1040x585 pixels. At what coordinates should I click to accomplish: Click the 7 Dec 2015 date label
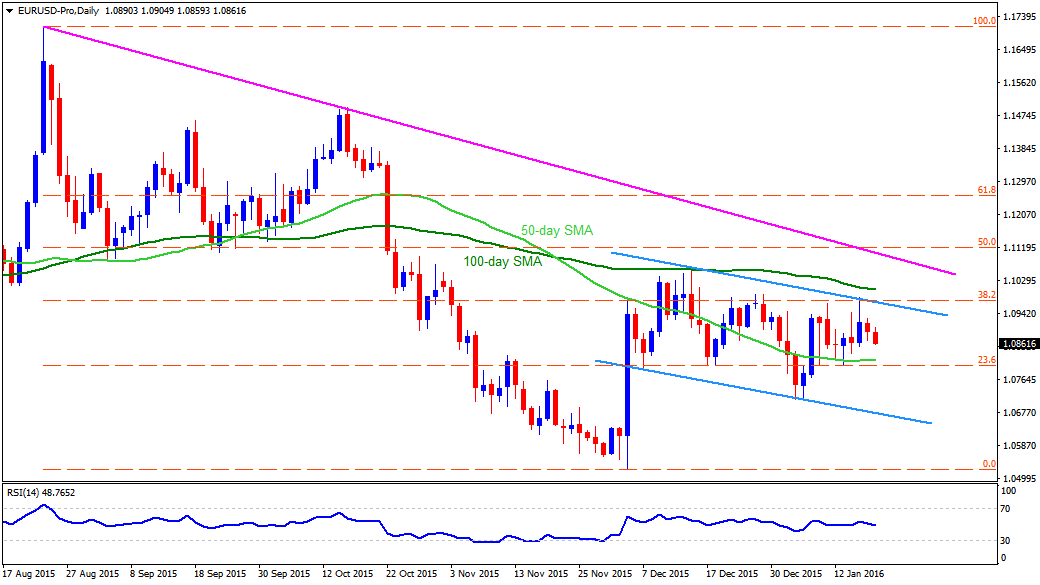coord(666,573)
